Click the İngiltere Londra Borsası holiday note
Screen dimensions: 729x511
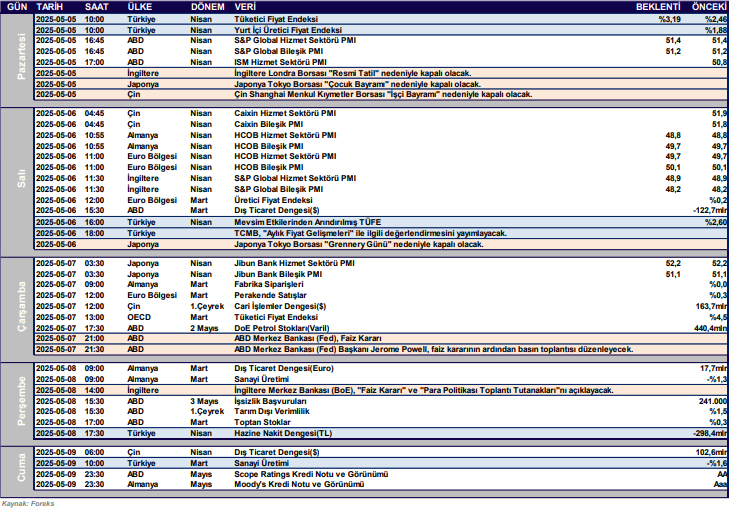coord(353,73)
